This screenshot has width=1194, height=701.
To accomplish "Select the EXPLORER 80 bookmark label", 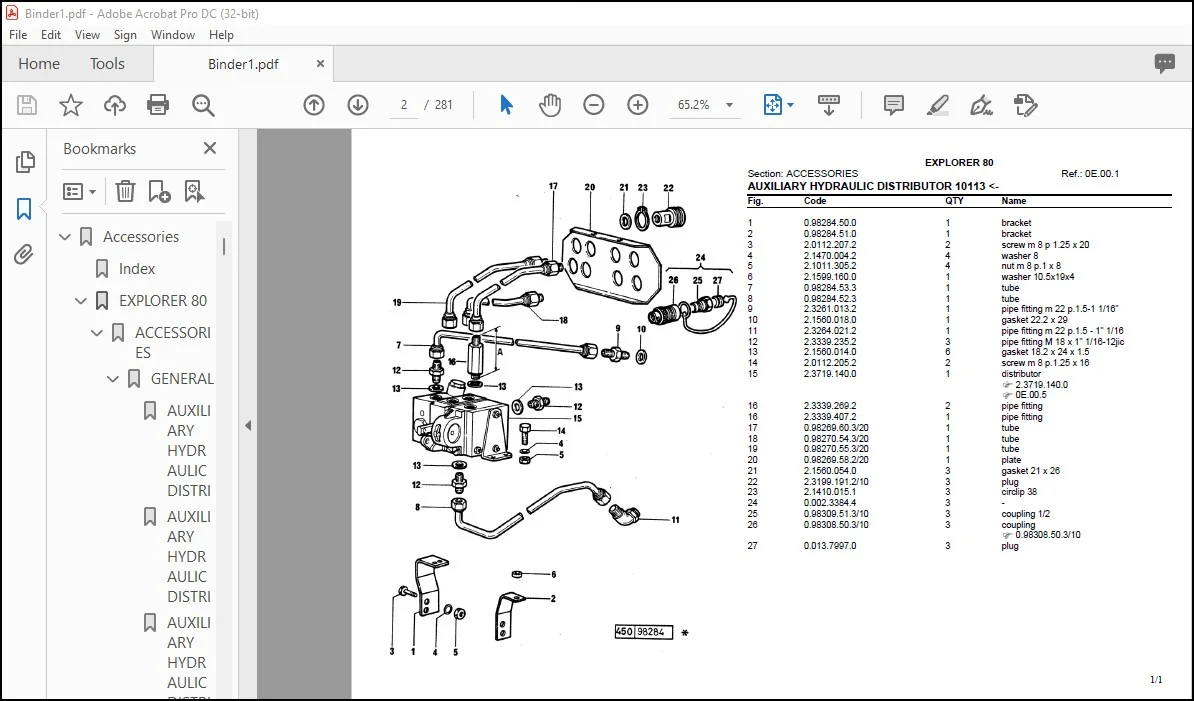I will point(163,301).
